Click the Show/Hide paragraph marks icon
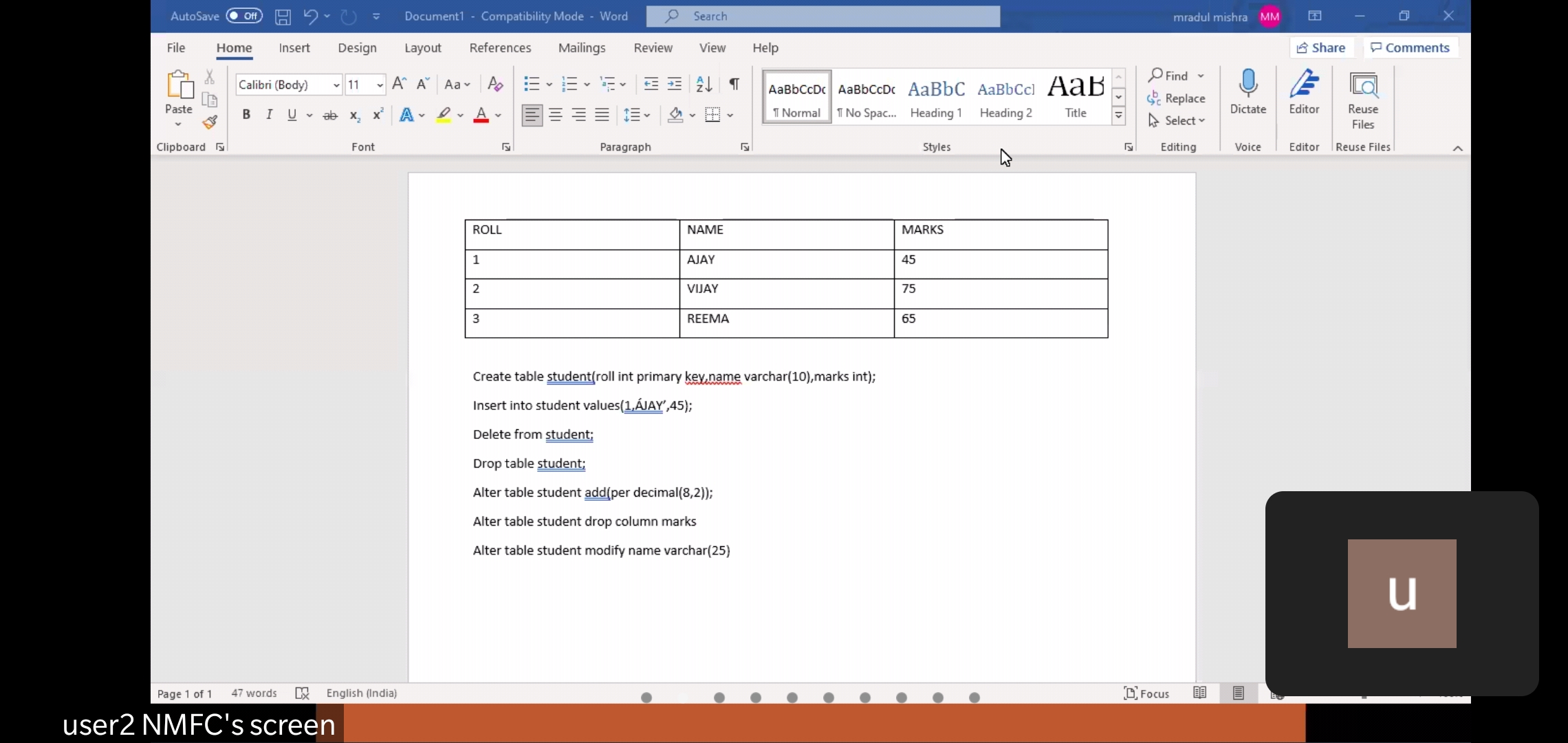The height and width of the screenshot is (743, 1568). pyautogui.click(x=734, y=84)
